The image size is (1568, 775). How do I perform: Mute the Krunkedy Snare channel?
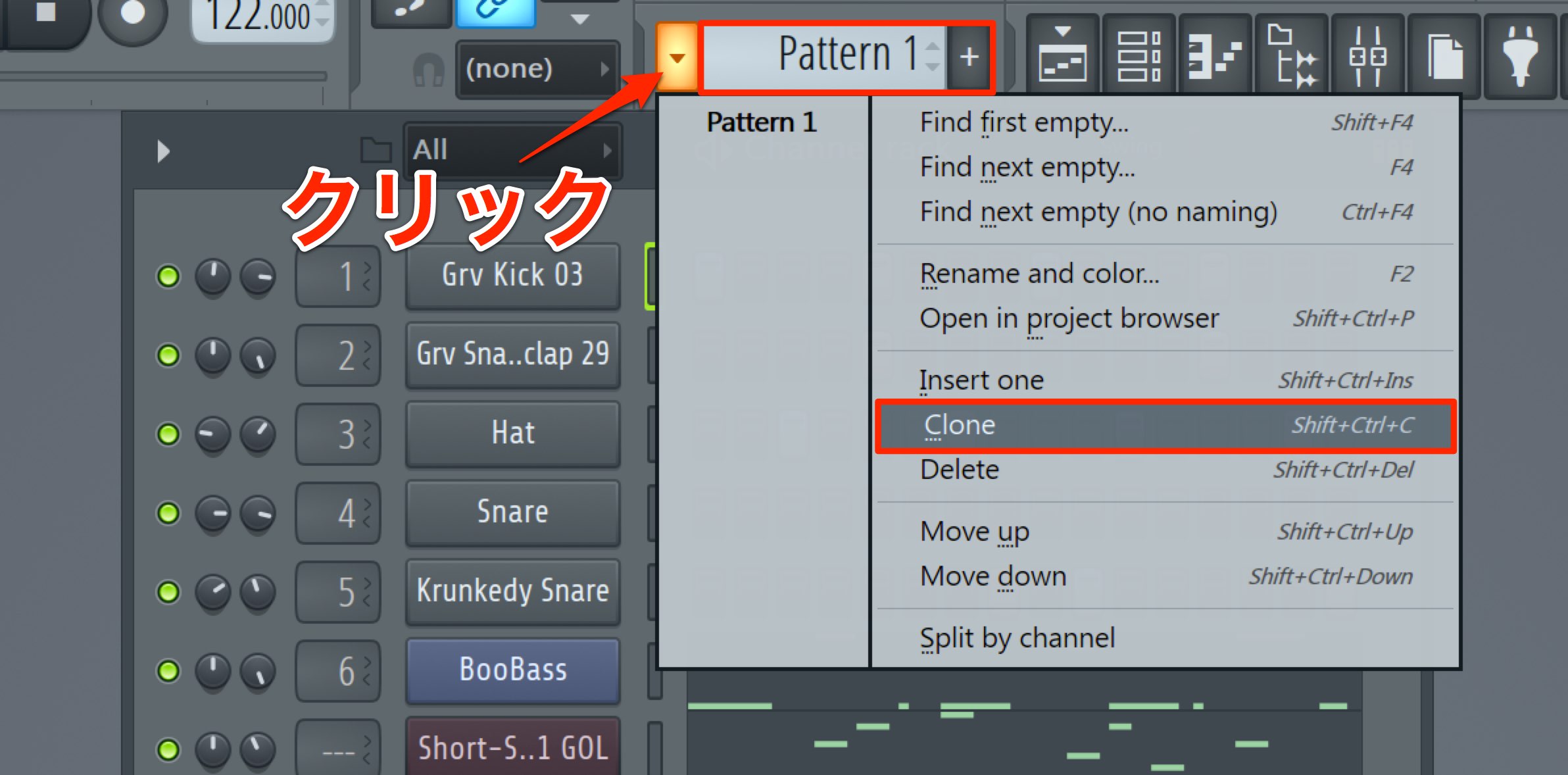coord(168,592)
